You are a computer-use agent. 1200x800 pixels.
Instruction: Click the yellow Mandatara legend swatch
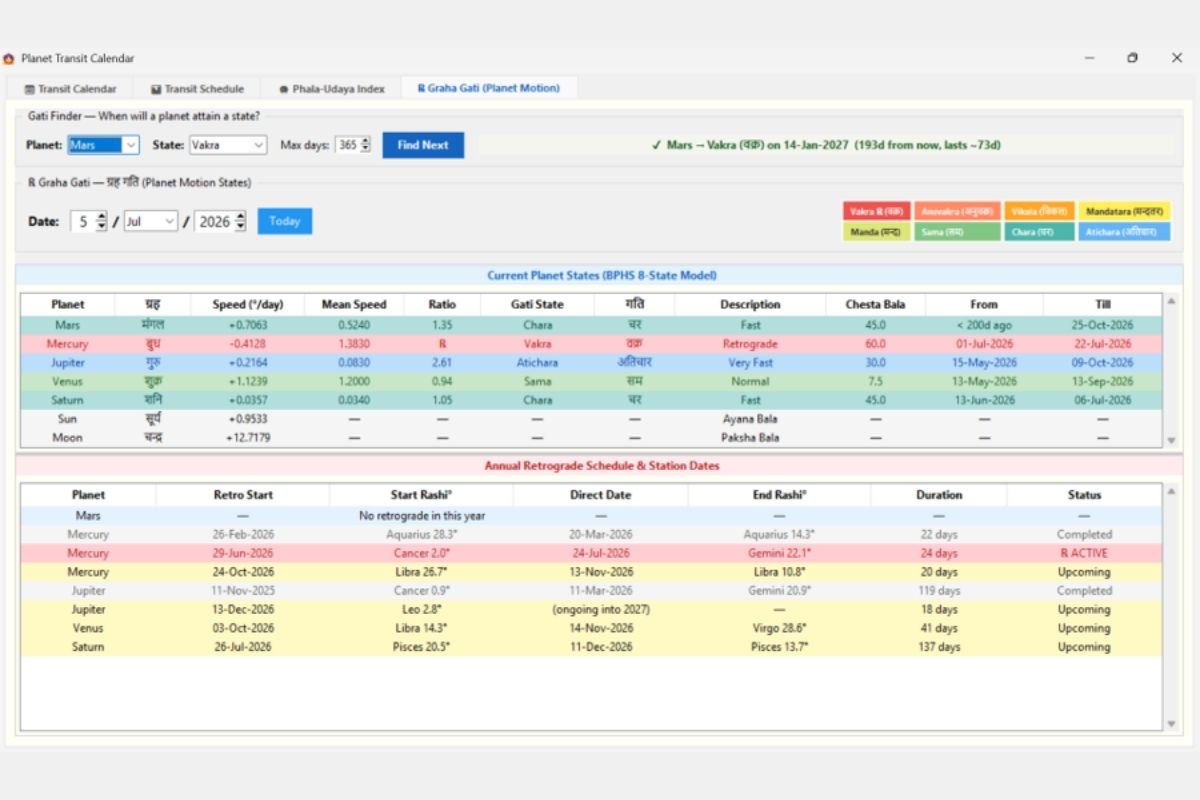coord(1124,212)
